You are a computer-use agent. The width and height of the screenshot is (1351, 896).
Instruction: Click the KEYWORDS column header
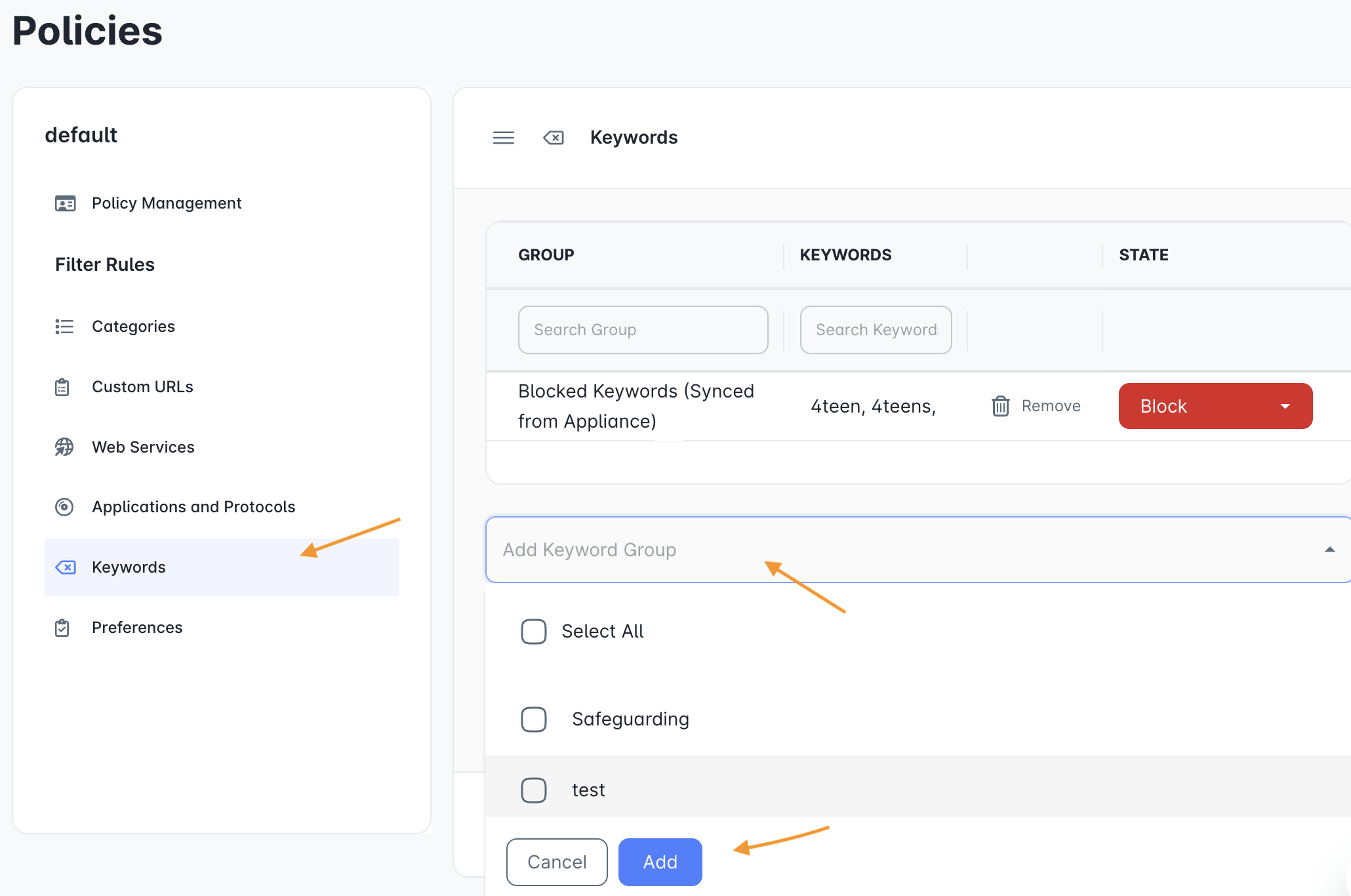point(845,255)
